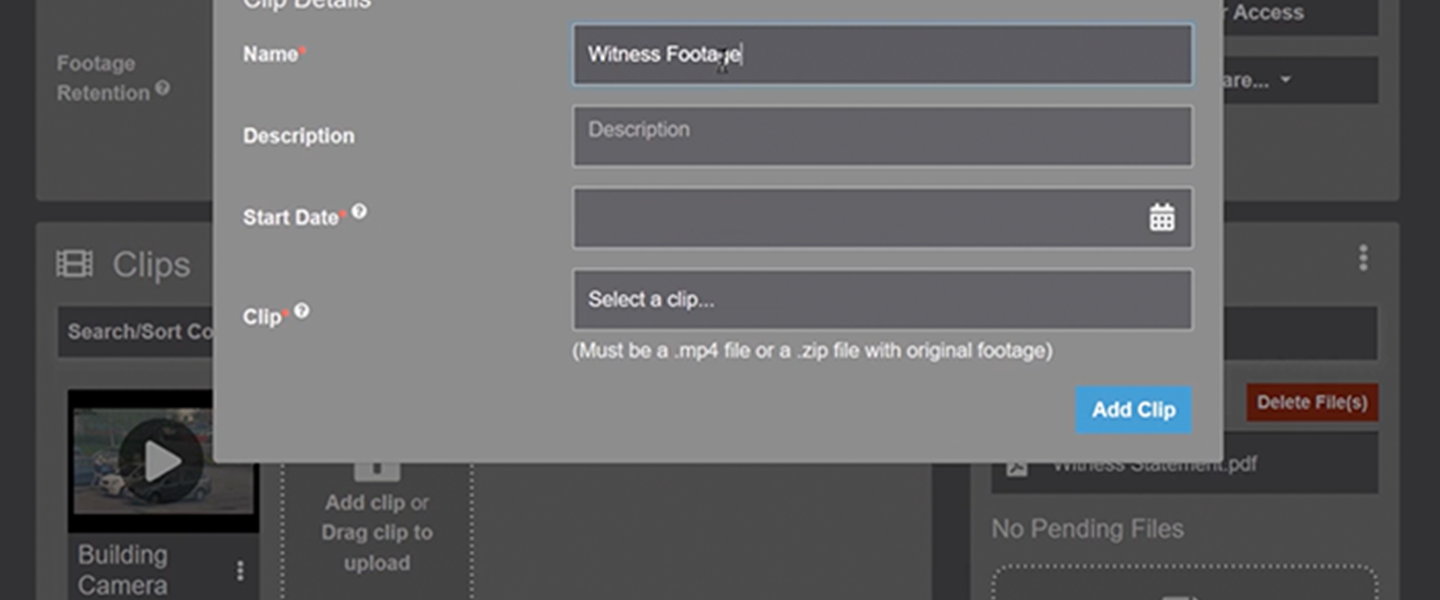Open the Select a clip chooser
Image resolution: width=1440 pixels, height=600 pixels.
(882, 299)
